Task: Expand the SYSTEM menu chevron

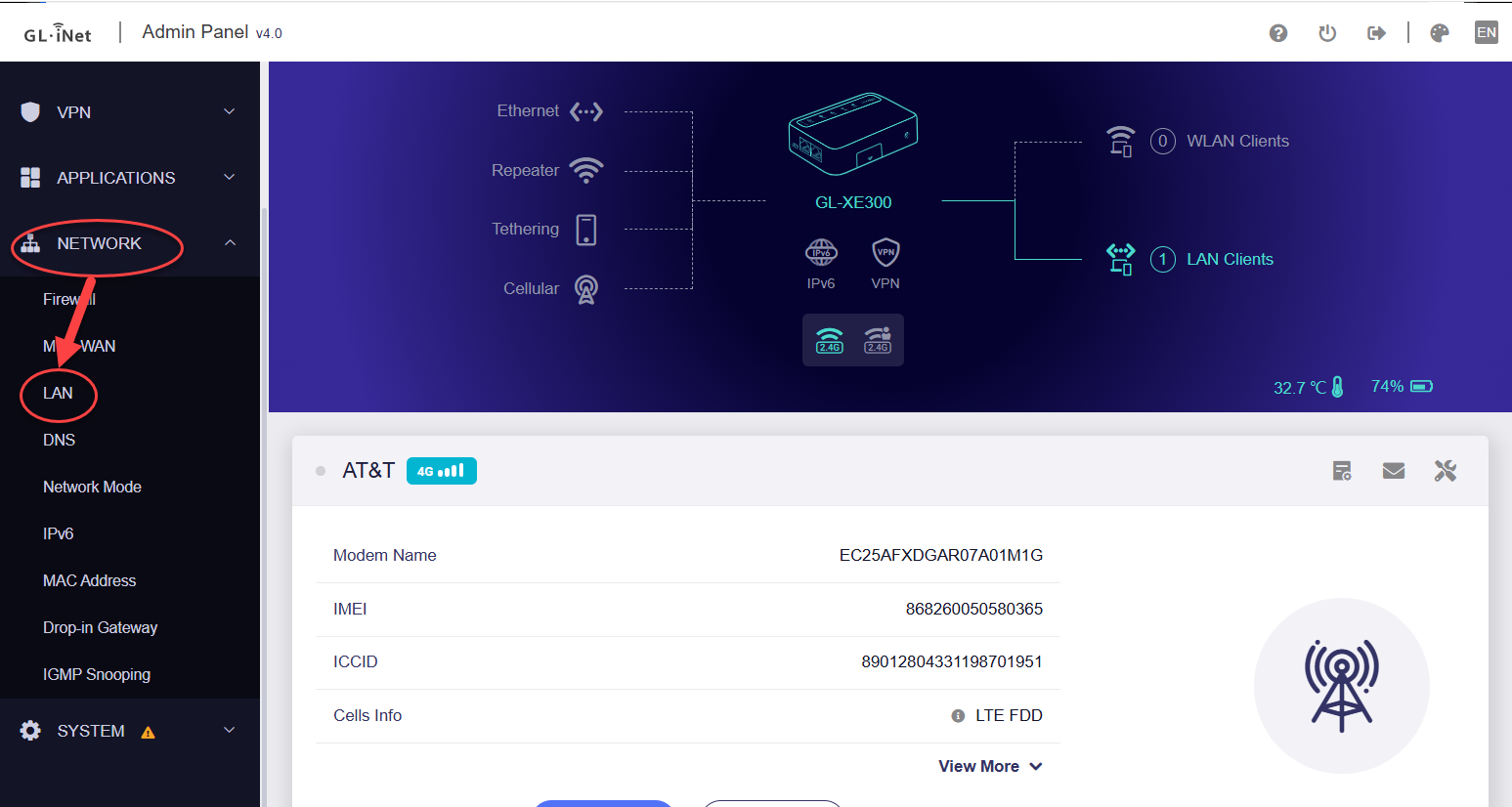Action: click(x=230, y=730)
